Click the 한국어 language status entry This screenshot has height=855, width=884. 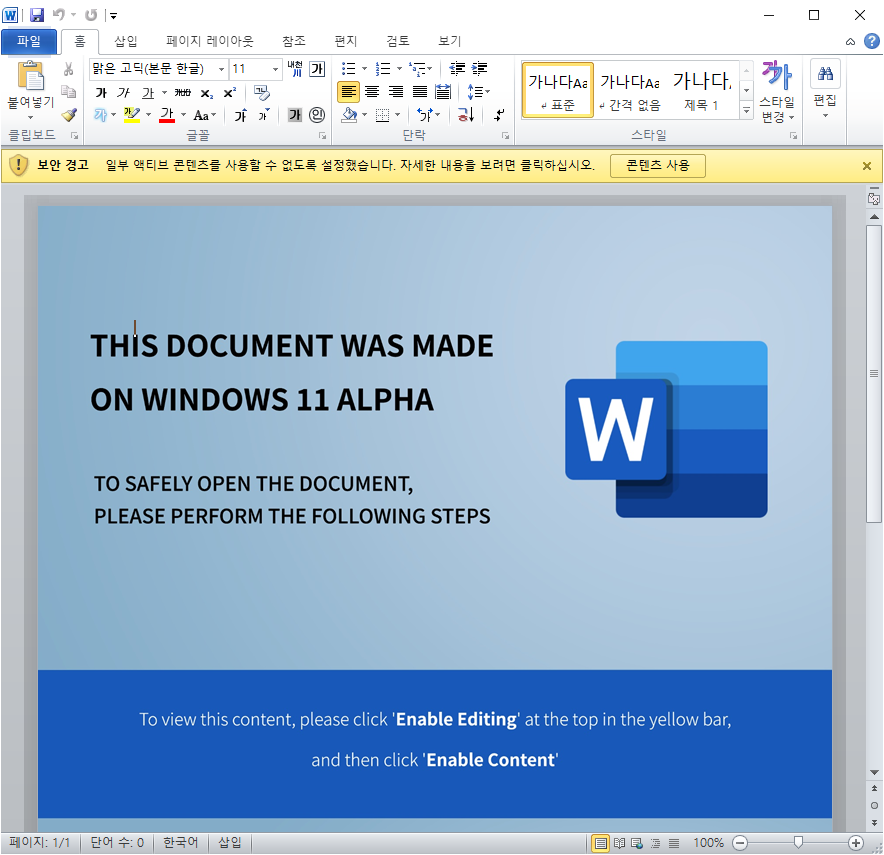click(180, 843)
